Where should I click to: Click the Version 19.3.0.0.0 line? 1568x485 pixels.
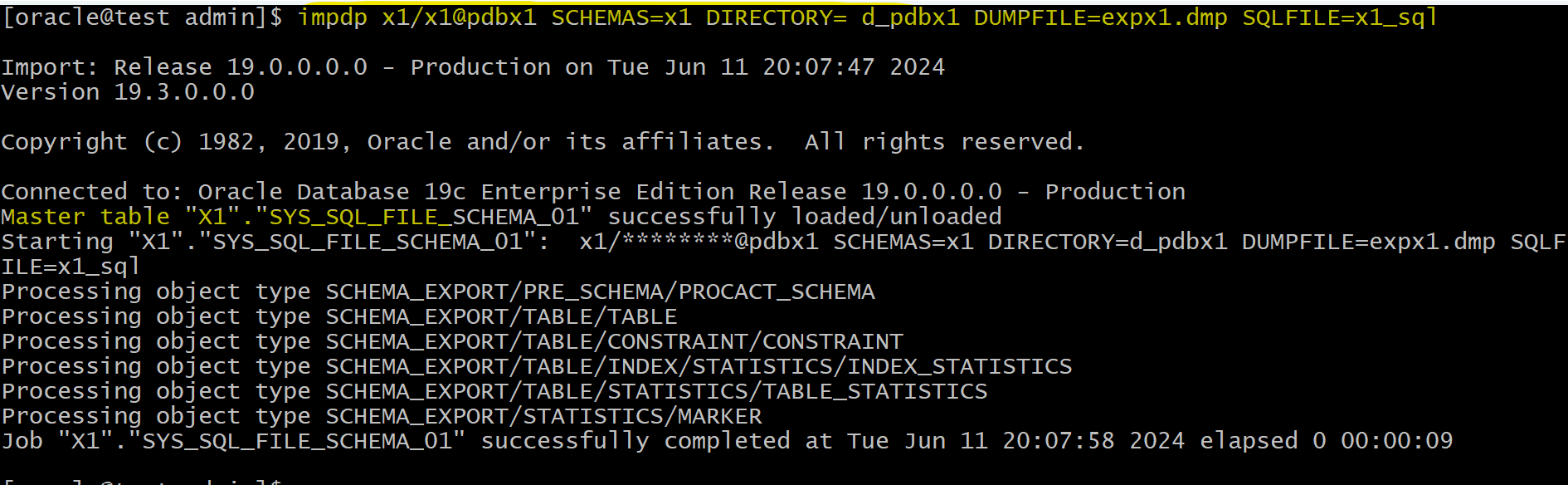point(128,92)
